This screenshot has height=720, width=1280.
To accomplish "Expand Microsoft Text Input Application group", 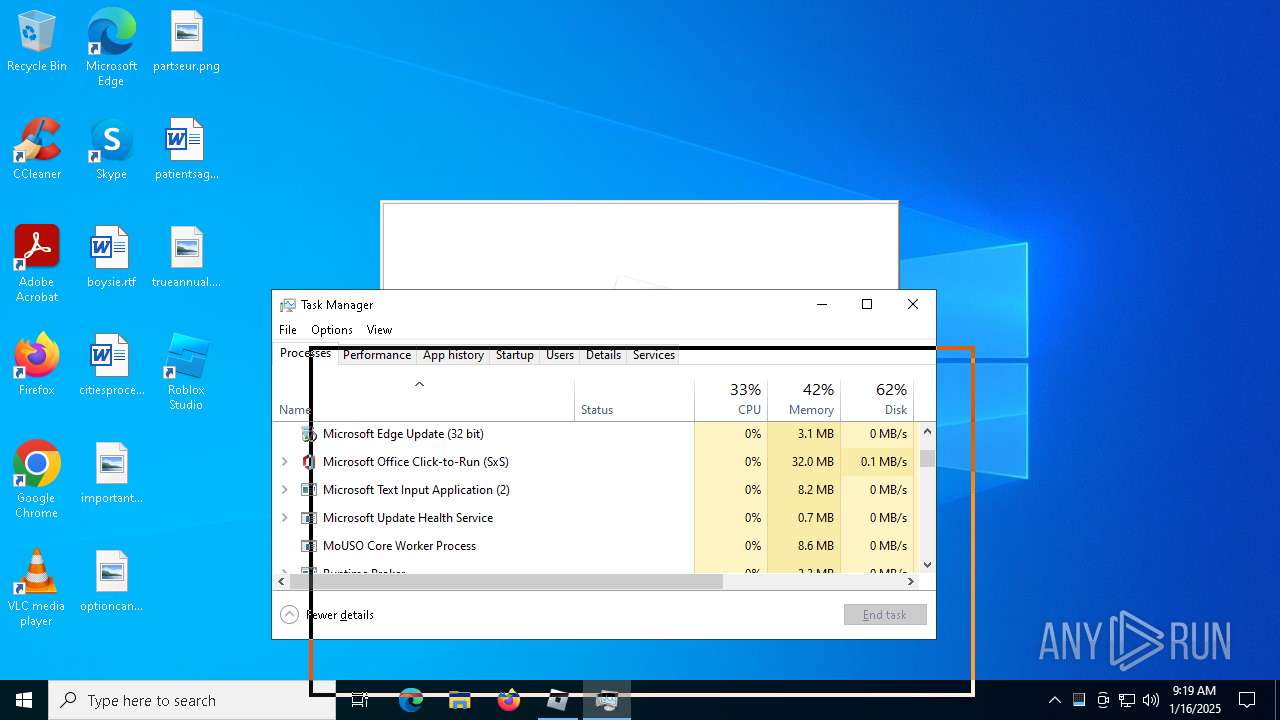I will pyautogui.click(x=285, y=490).
